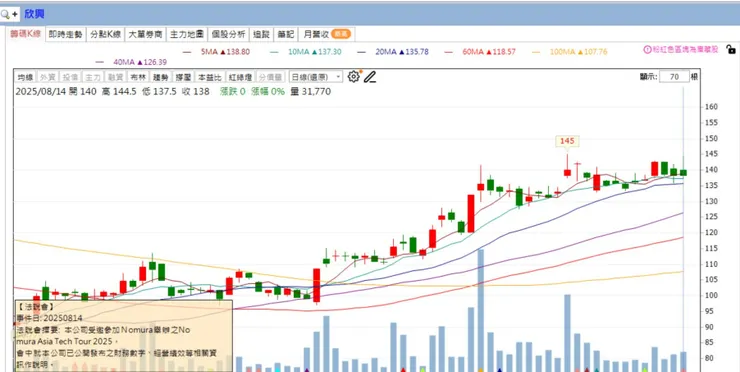This screenshot has width=740, height=372.
Task: Click the pink 粉紅色區塊 notice text
Action: pyautogui.click(x=685, y=50)
